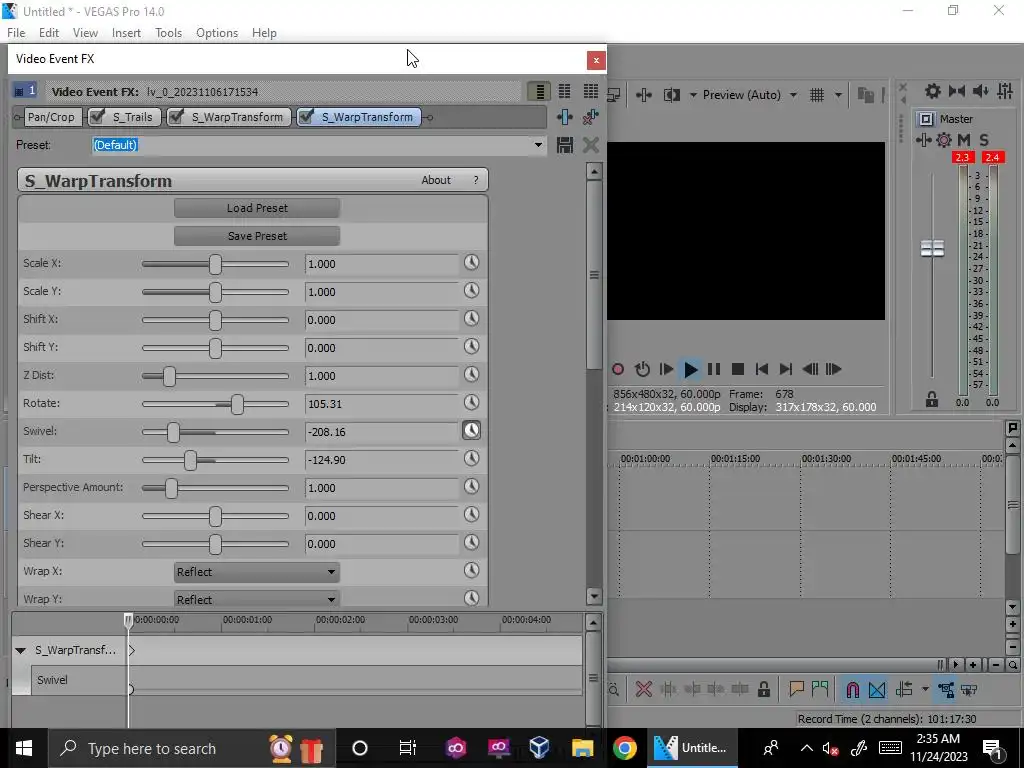Toggle Auto Ripple icon

(904, 689)
